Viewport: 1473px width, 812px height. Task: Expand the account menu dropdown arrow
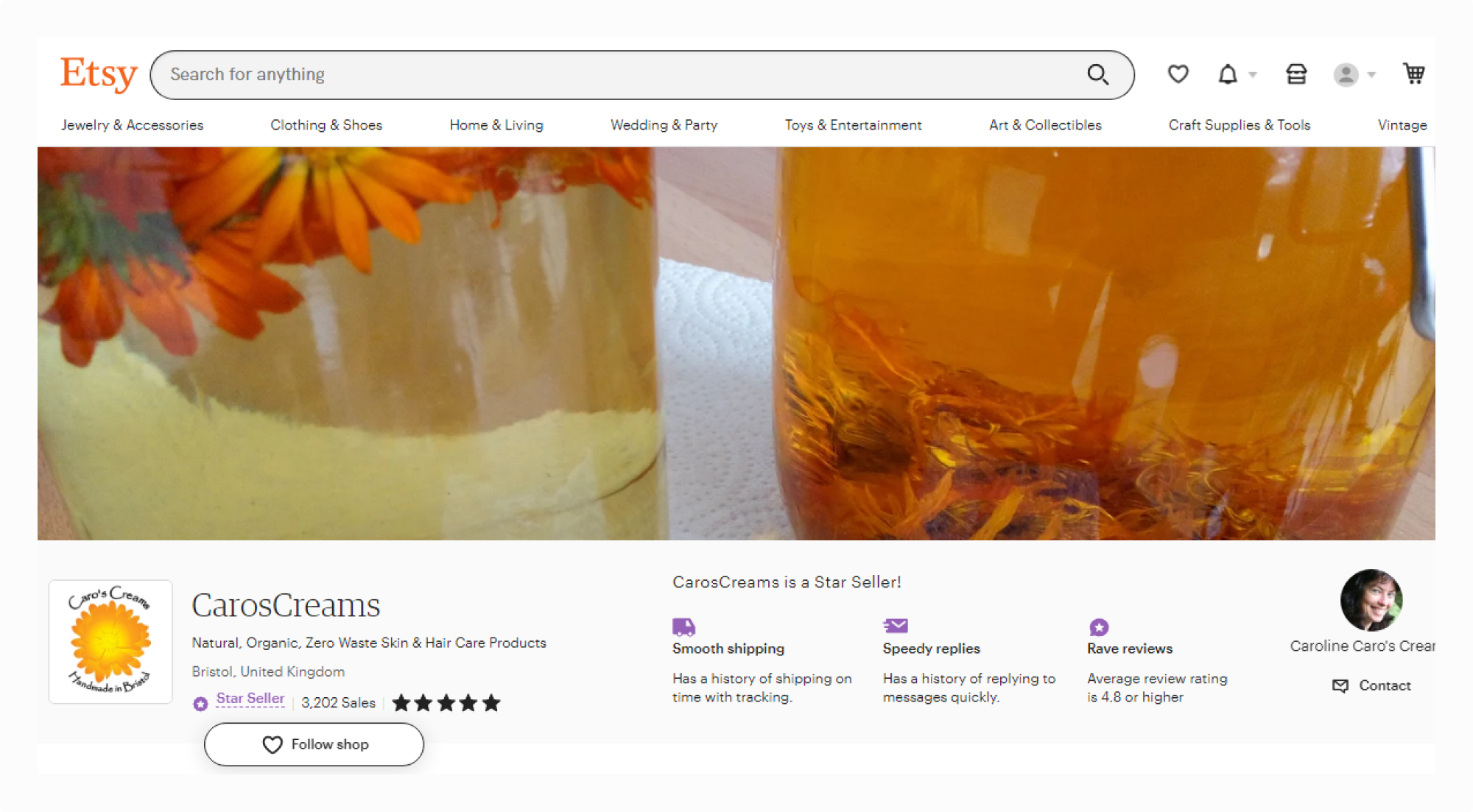[x=1371, y=75]
